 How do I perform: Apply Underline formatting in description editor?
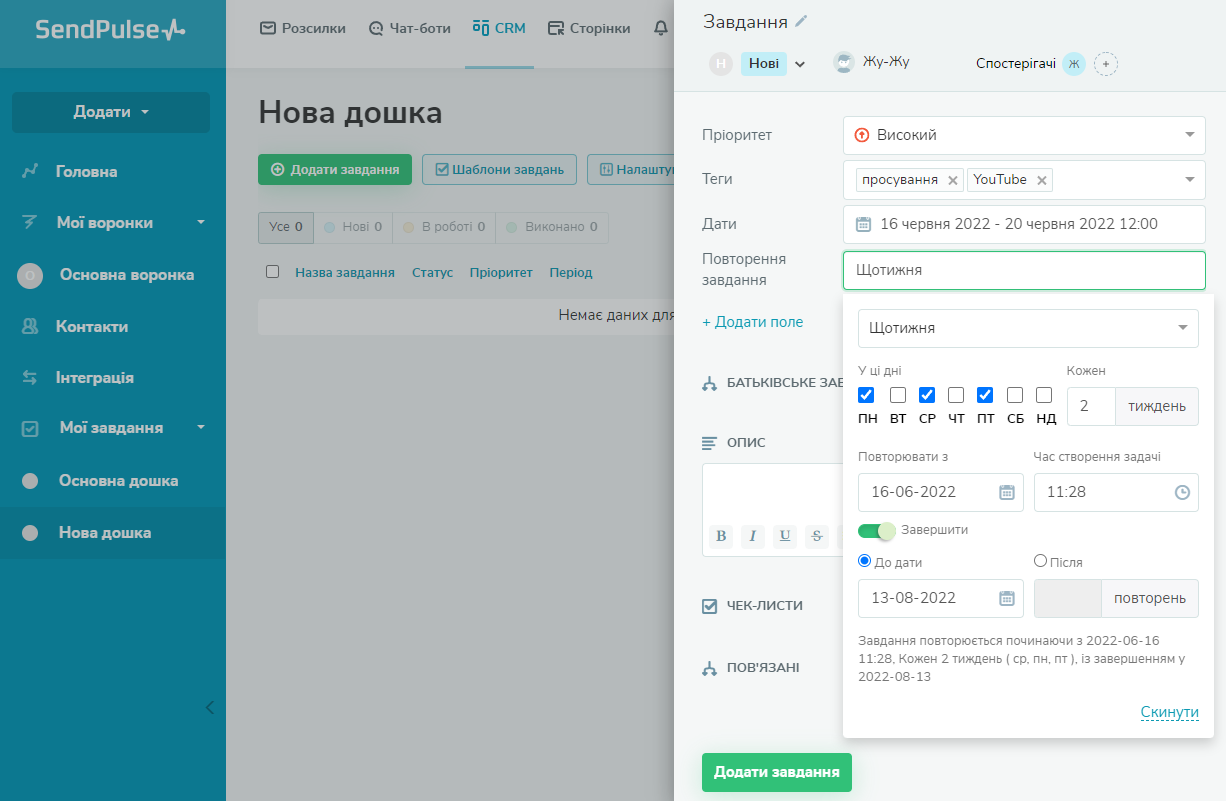785,536
